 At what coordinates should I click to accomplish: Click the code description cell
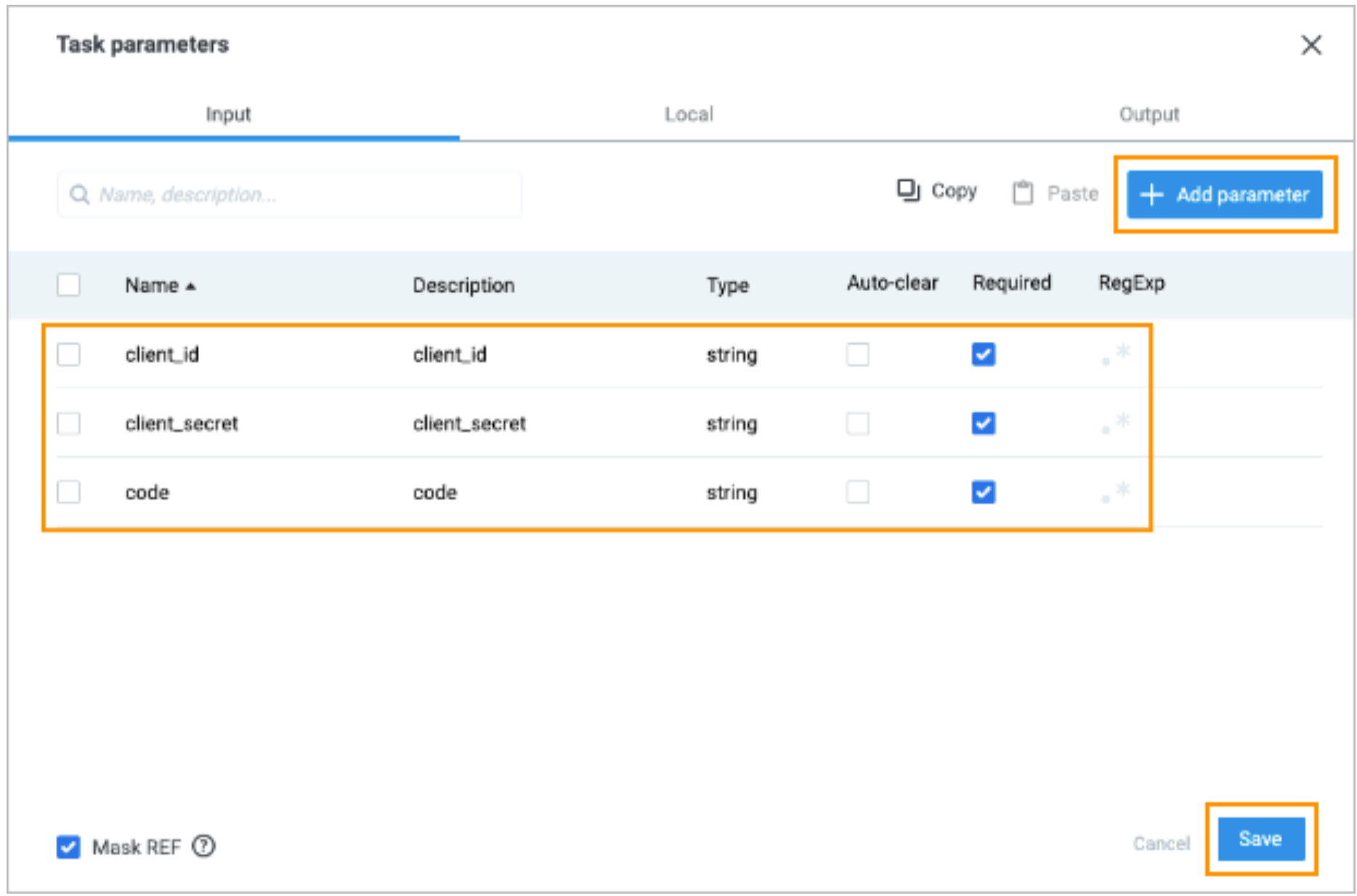point(434,492)
